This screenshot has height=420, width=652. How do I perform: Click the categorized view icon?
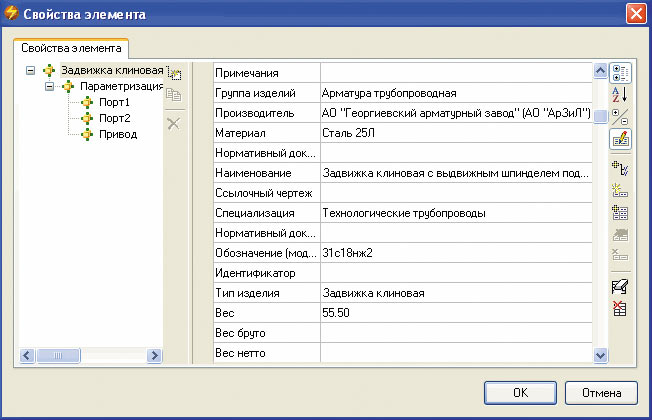(x=619, y=72)
